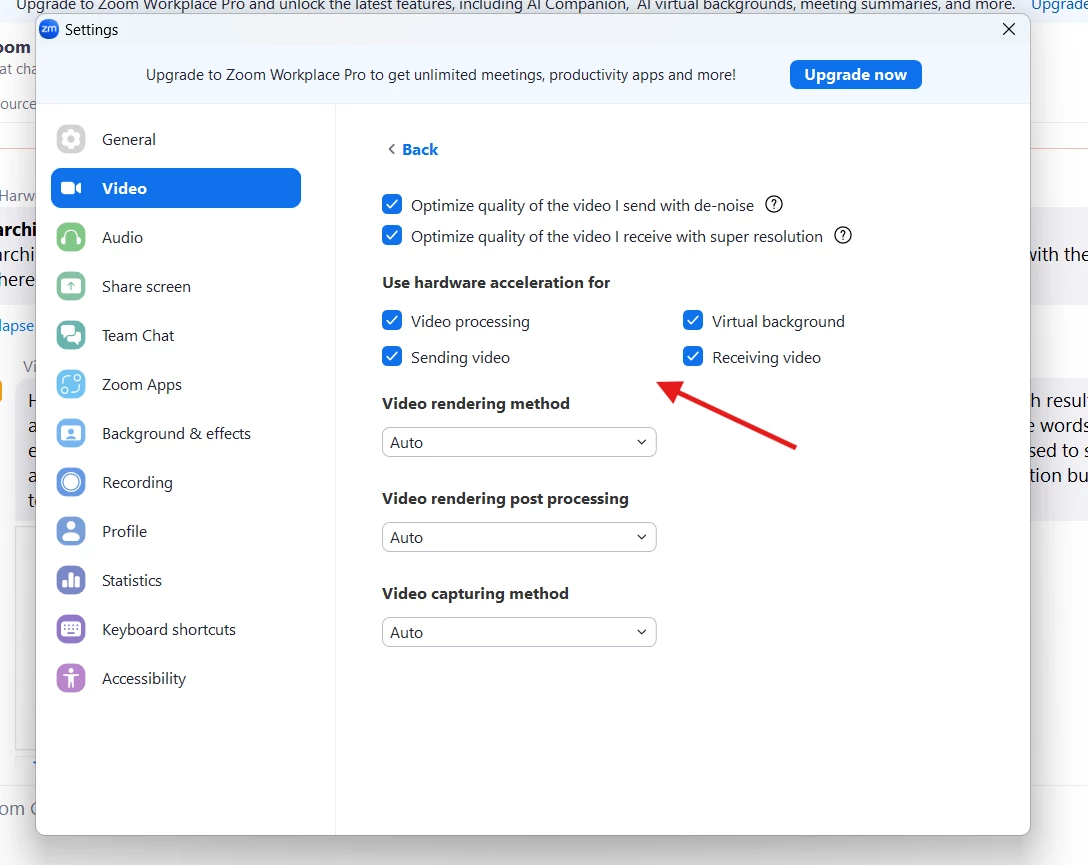
Task: Click the super resolution help question mark icon
Action: click(843, 236)
